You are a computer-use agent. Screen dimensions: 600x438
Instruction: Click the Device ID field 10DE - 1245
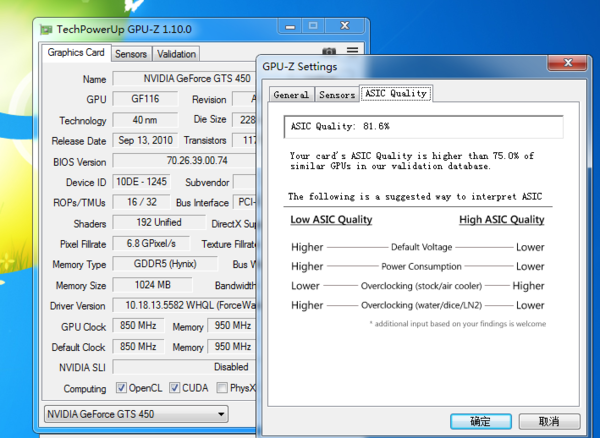point(141,181)
